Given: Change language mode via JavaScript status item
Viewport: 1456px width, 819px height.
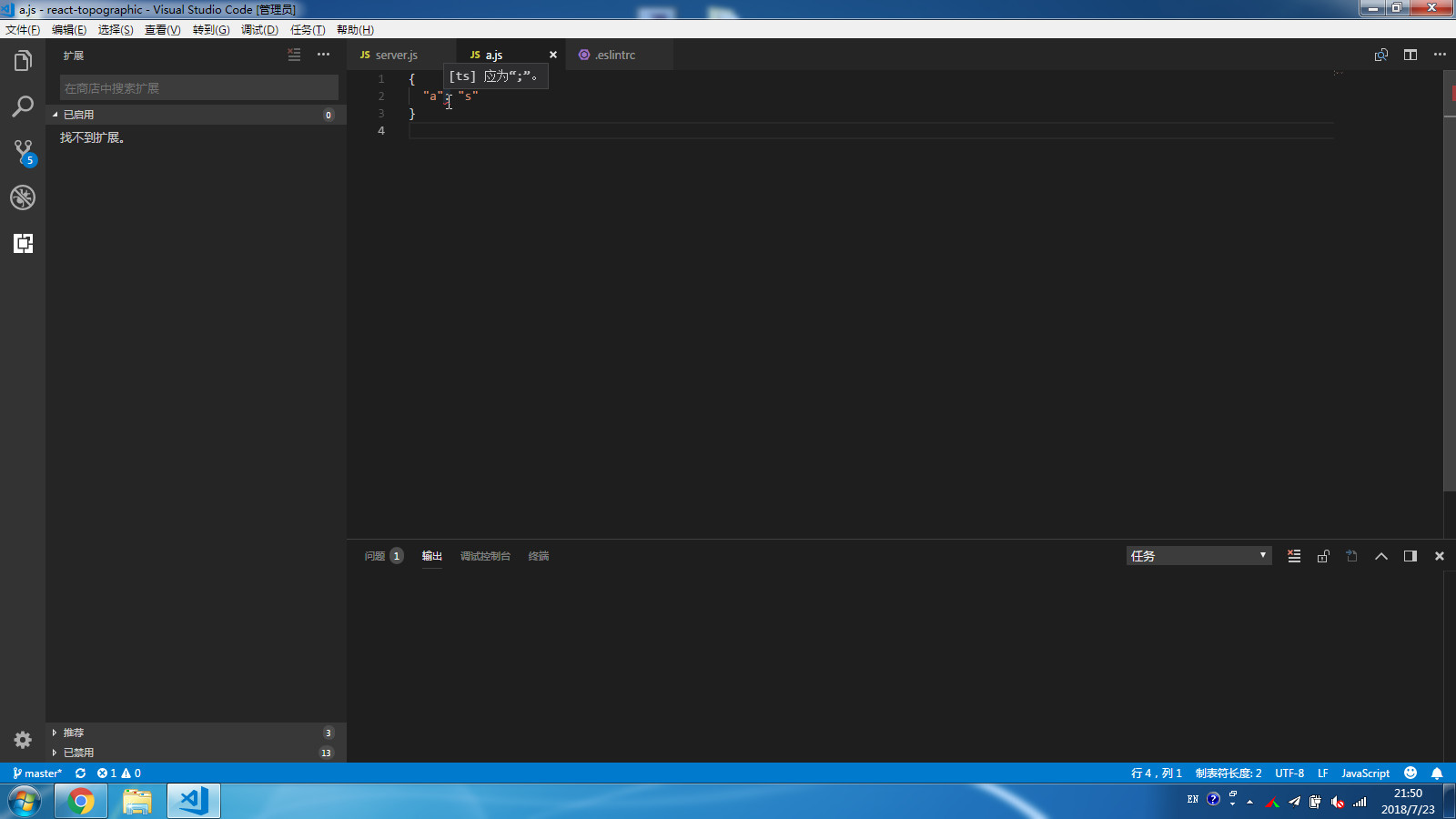Looking at the screenshot, I should [x=1364, y=773].
